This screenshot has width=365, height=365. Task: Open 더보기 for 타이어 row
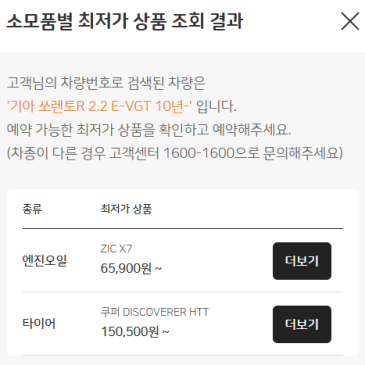302,324
